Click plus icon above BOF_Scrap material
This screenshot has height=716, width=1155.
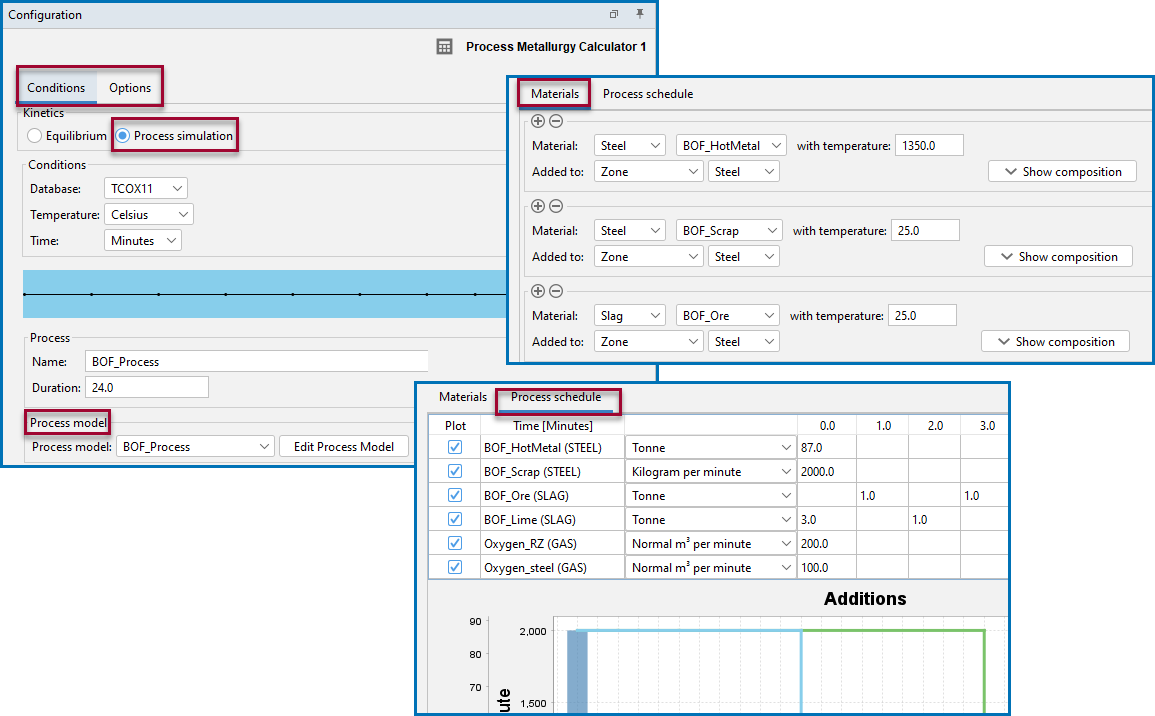pos(538,206)
